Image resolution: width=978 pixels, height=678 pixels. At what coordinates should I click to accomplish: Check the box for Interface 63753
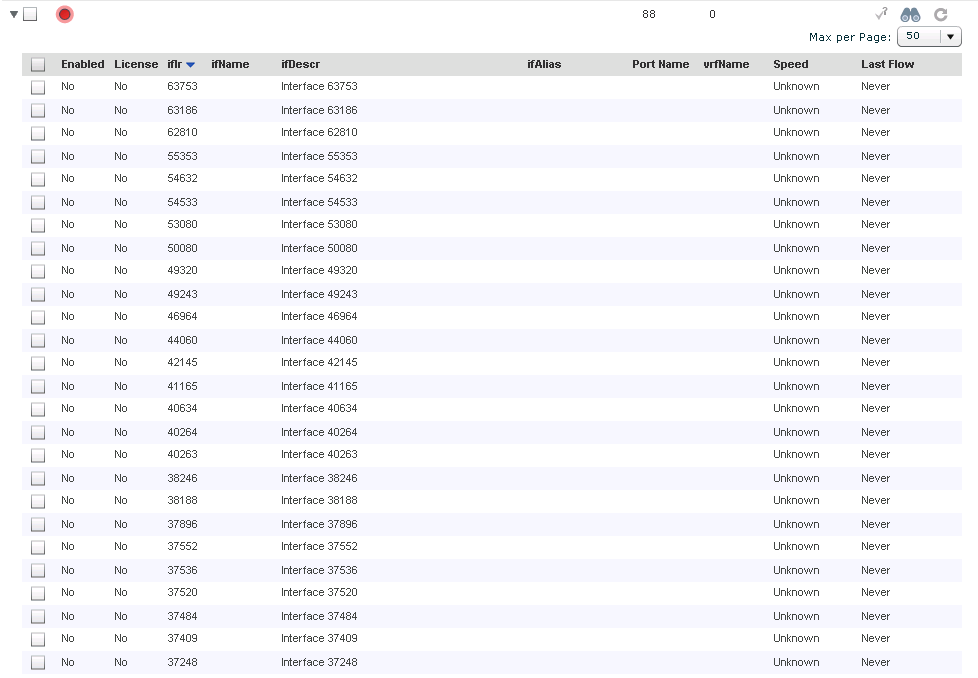pyautogui.click(x=38, y=87)
